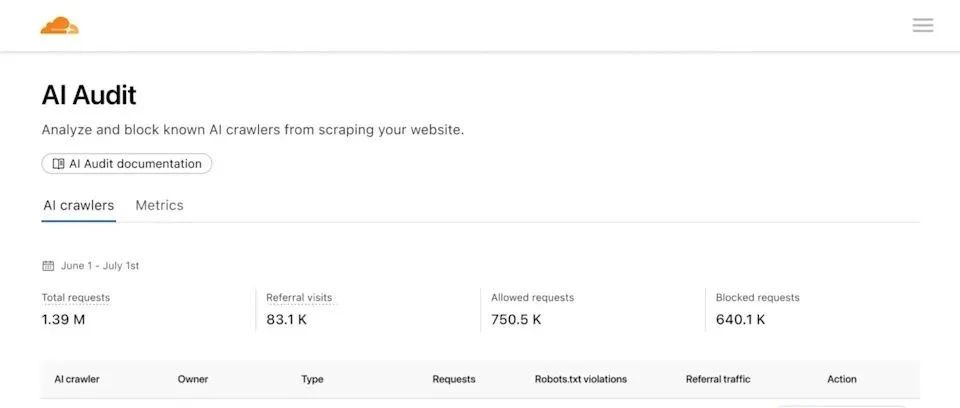
Task: Open the hamburger menu icon
Action: click(x=923, y=25)
